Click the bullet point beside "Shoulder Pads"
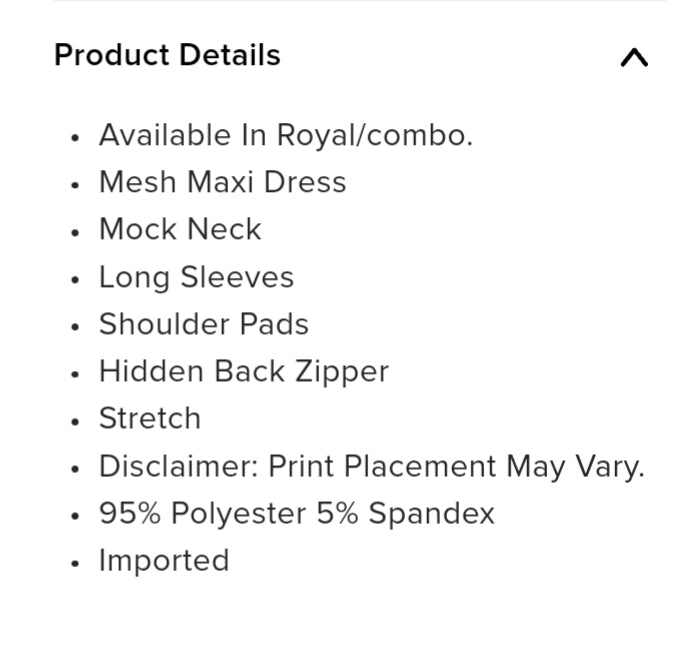This screenshot has height=654, width=697. 75,327
